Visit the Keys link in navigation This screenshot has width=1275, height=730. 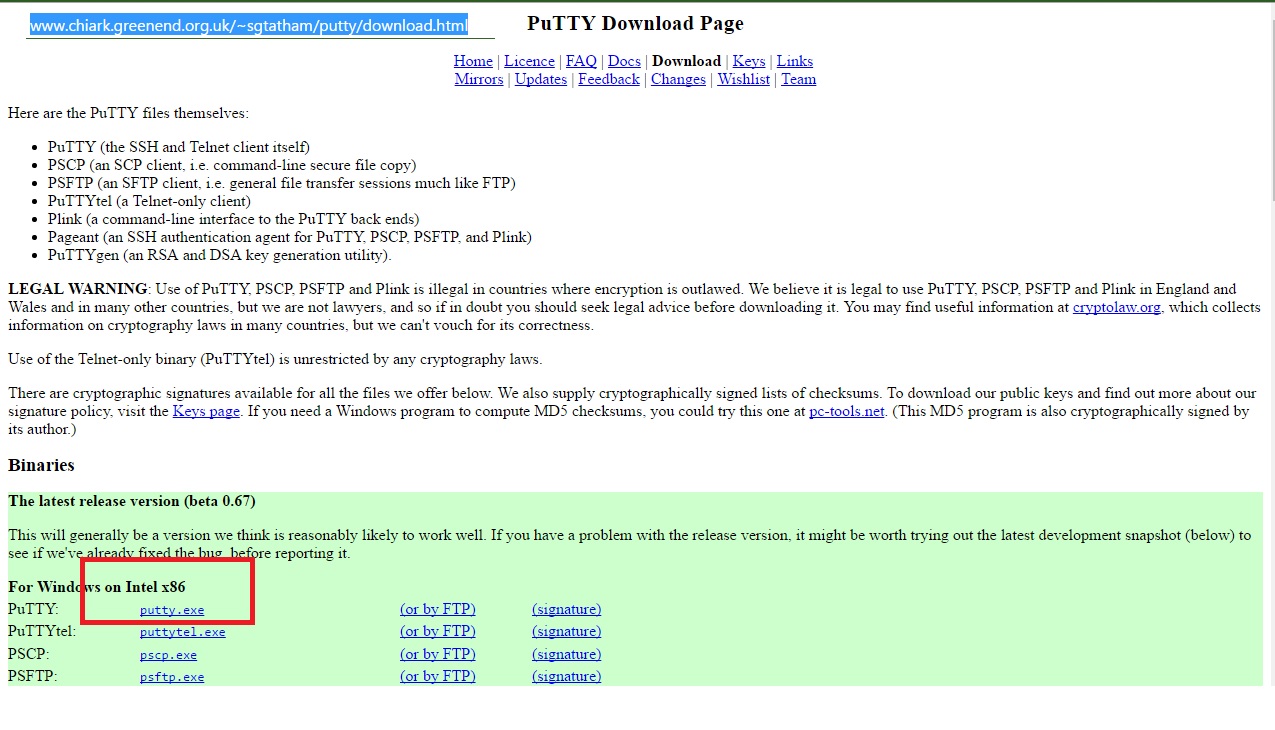[749, 61]
